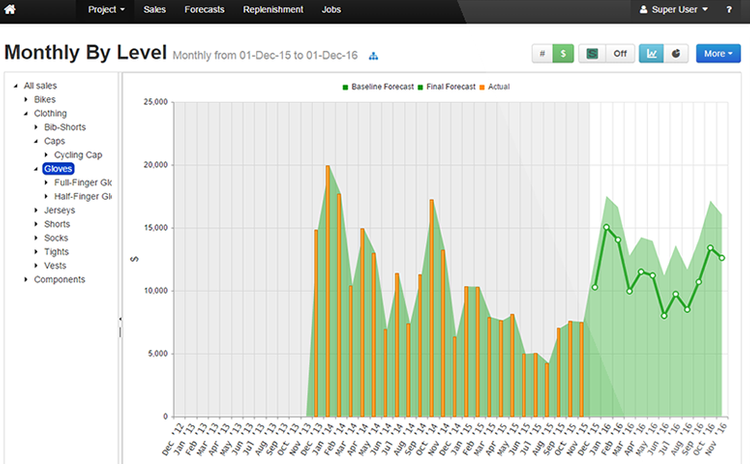This screenshot has height=464, width=750.
Task: Switch values to units with # button
Action: click(x=543, y=54)
